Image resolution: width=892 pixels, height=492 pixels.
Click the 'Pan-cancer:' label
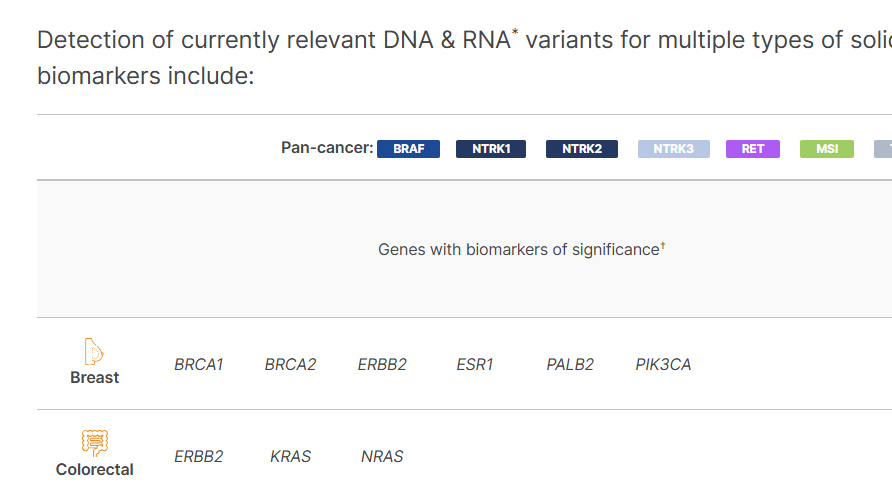tap(327, 149)
